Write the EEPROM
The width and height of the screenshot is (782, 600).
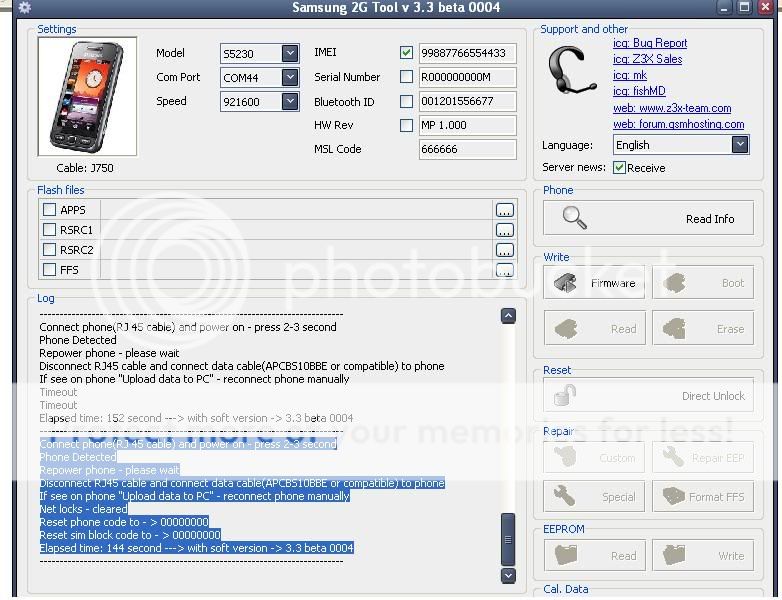pos(703,555)
